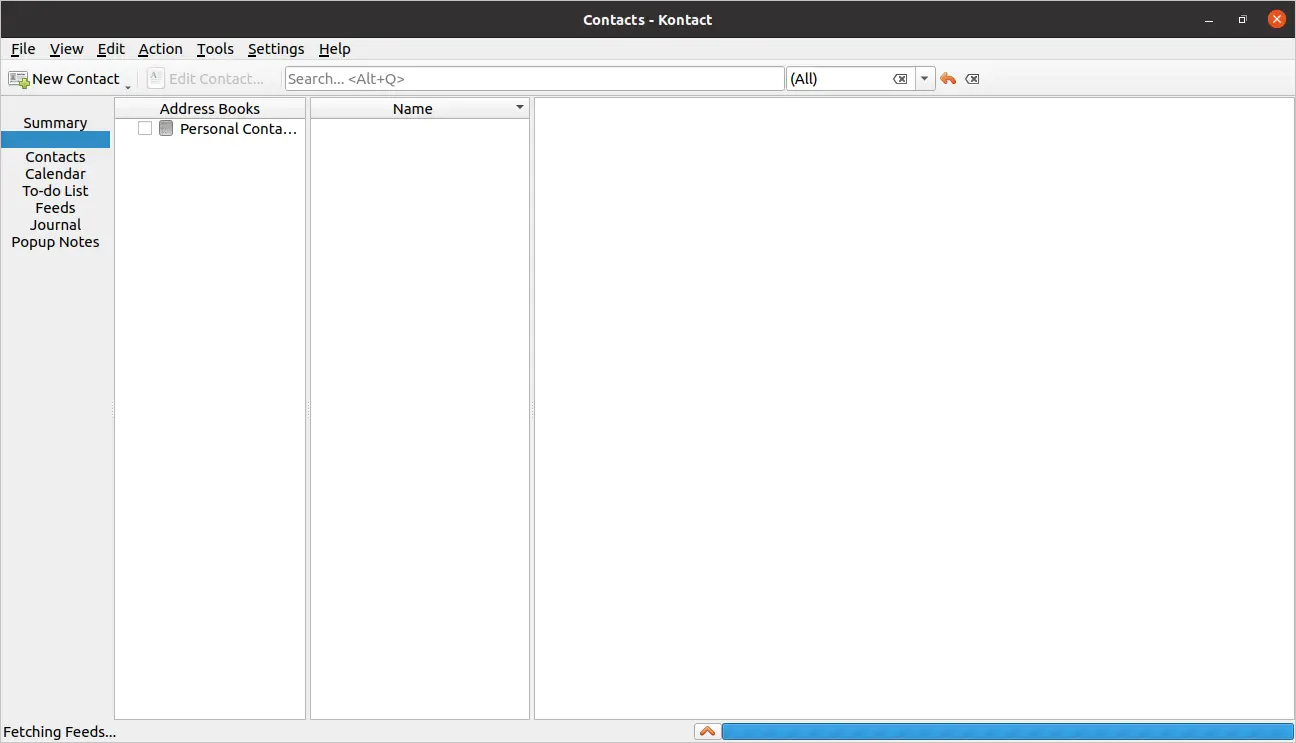
Task: Open the View menu
Action: (67, 49)
